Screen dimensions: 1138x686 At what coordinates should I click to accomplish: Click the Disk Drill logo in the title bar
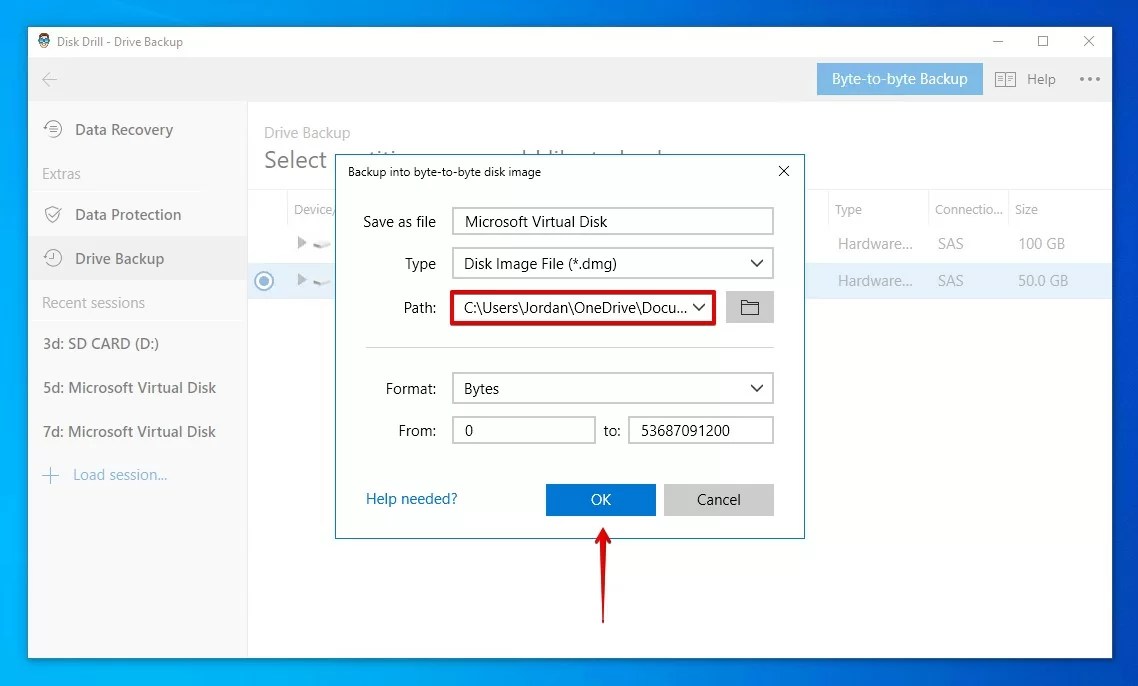click(43, 40)
